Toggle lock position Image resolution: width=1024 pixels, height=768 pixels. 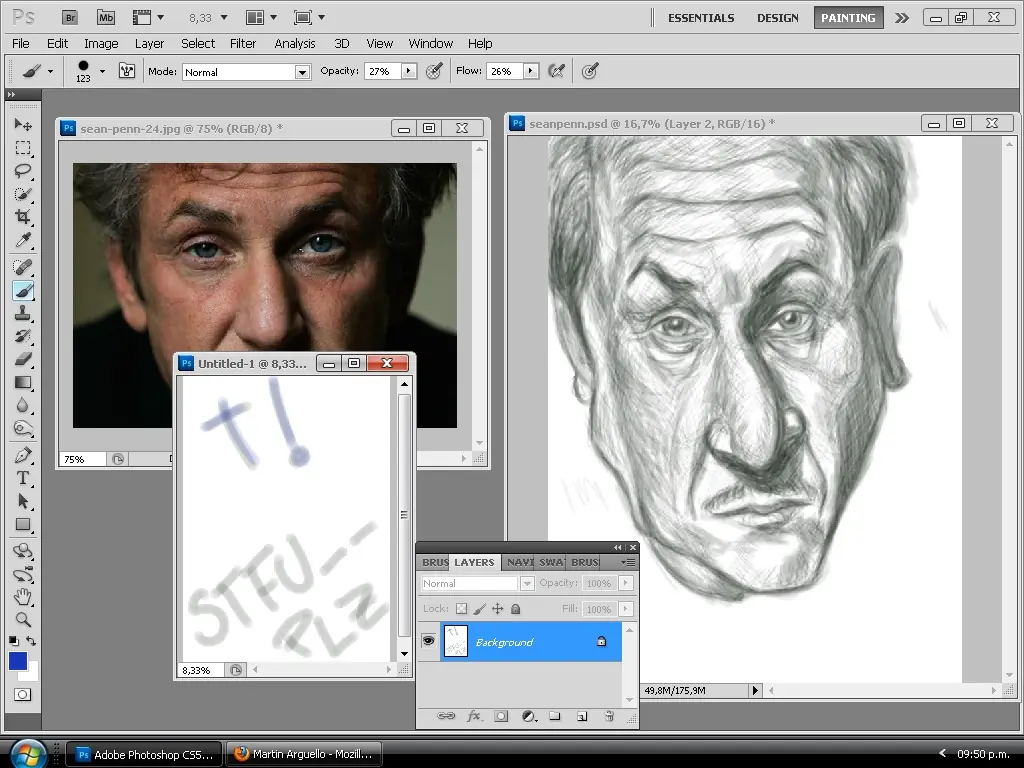click(498, 609)
